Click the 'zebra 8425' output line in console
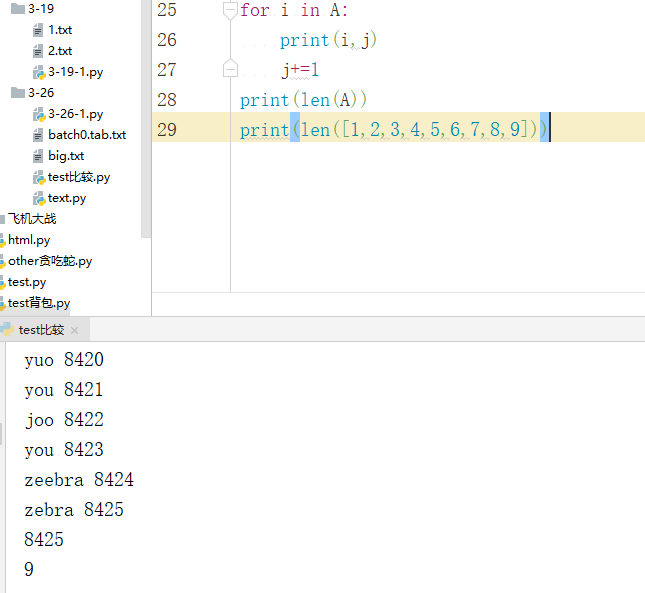The width and height of the screenshot is (645, 593). point(74,510)
